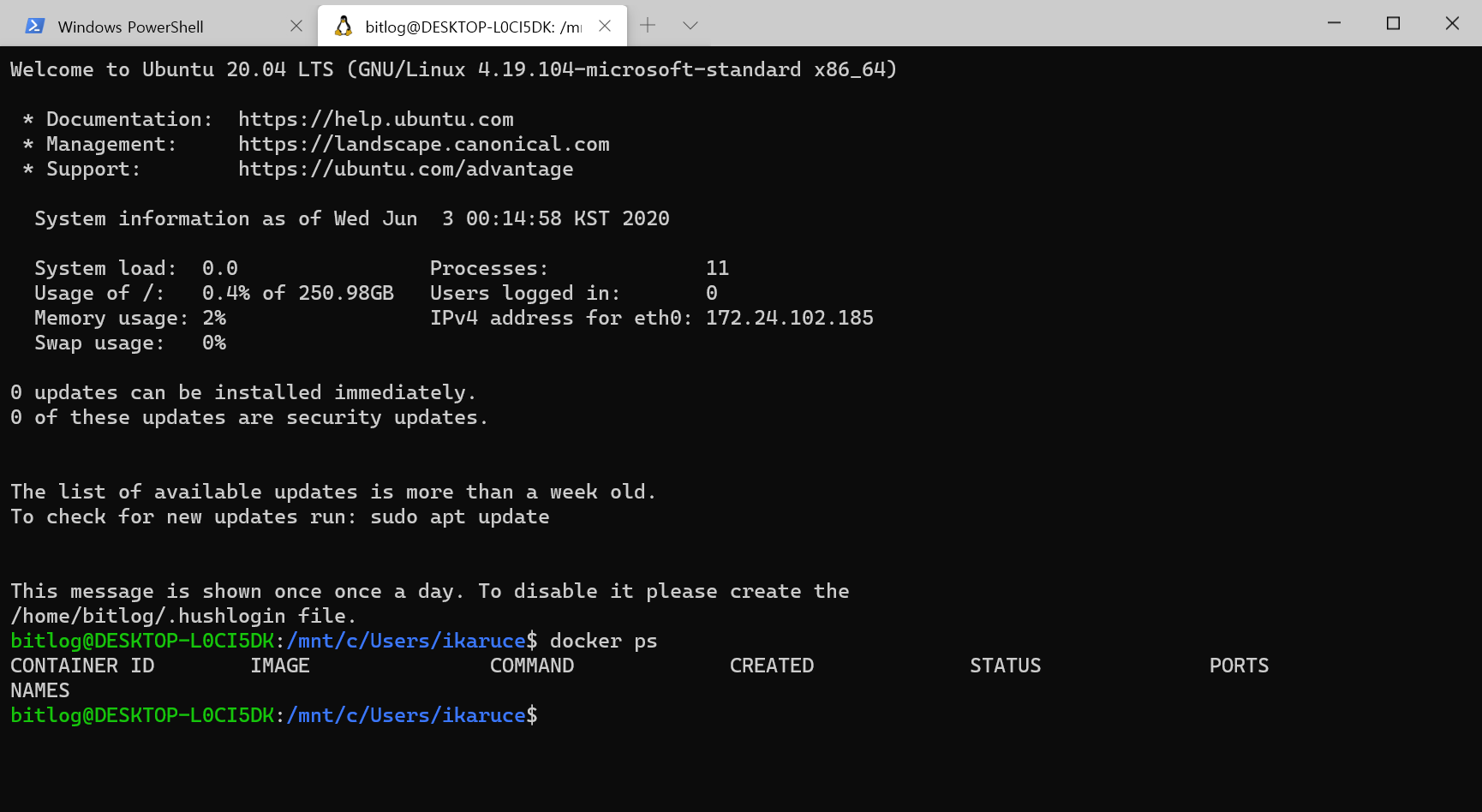This screenshot has height=812, width=1482.
Task: Maximize the terminal window
Action: [x=1393, y=23]
